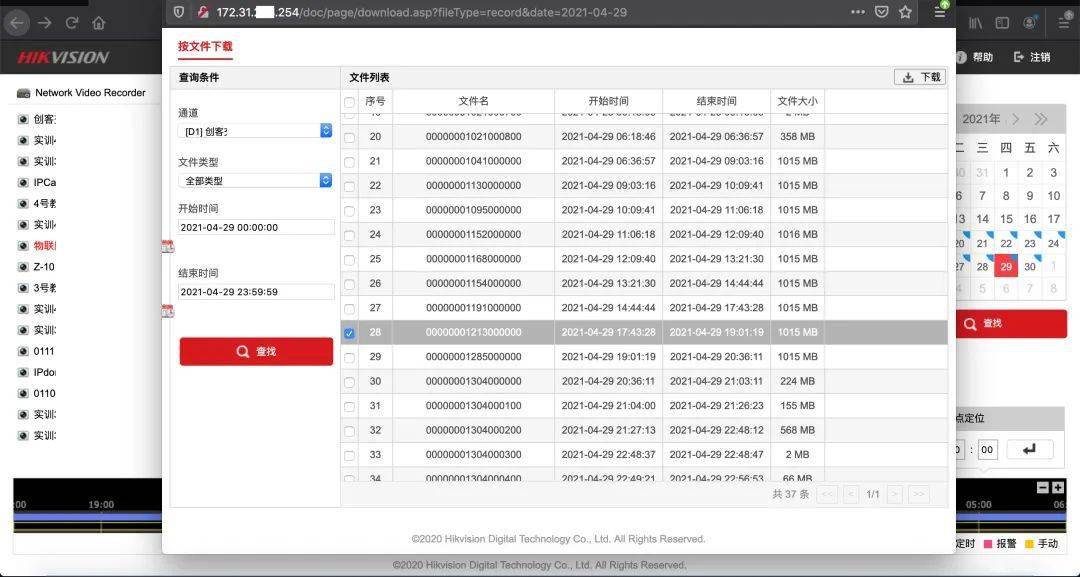Open the Firefox account icon

1030,23
